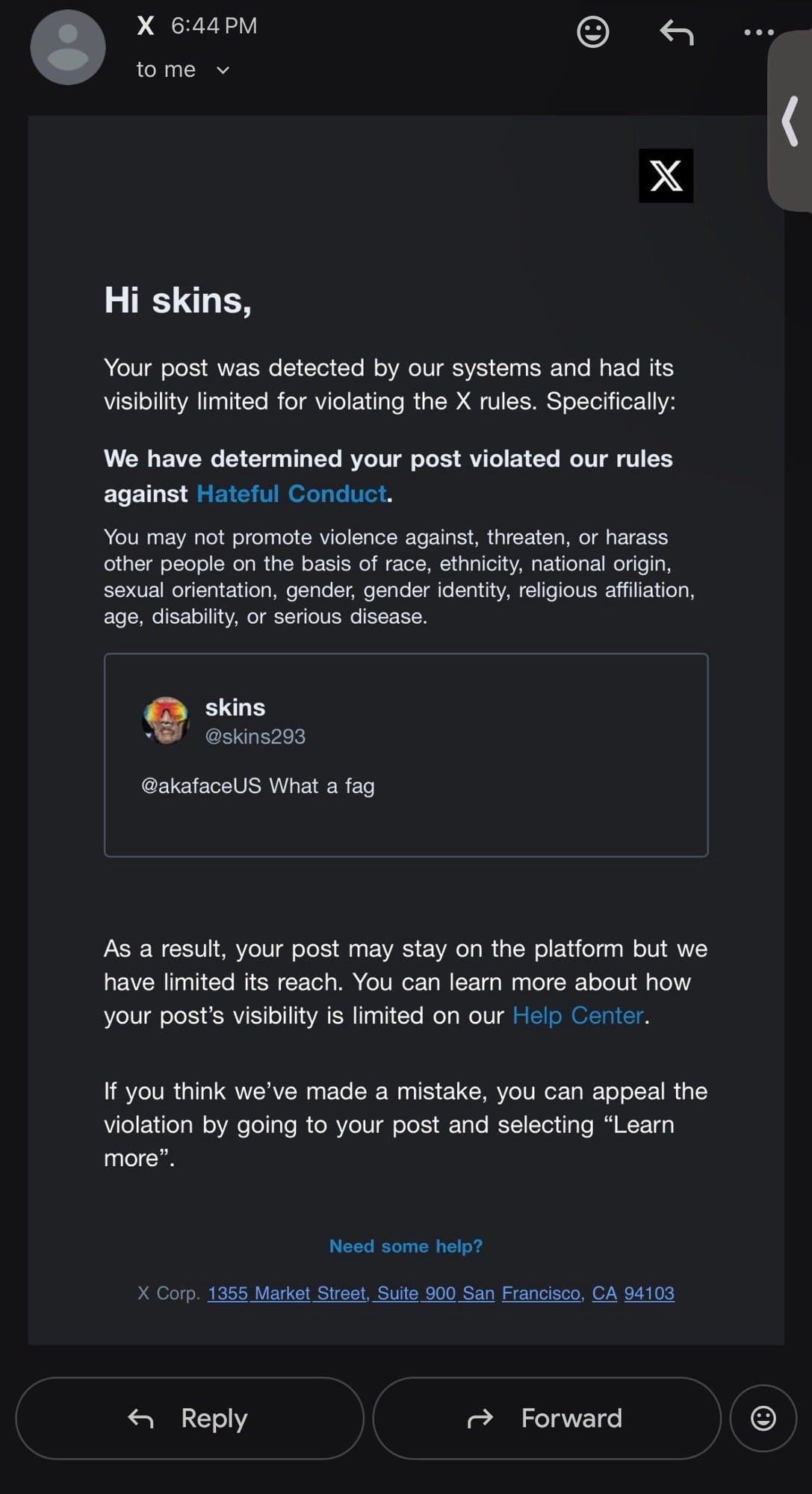
Task: Click the "Need some help?" link
Action: pyautogui.click(x=406, y=1246)
